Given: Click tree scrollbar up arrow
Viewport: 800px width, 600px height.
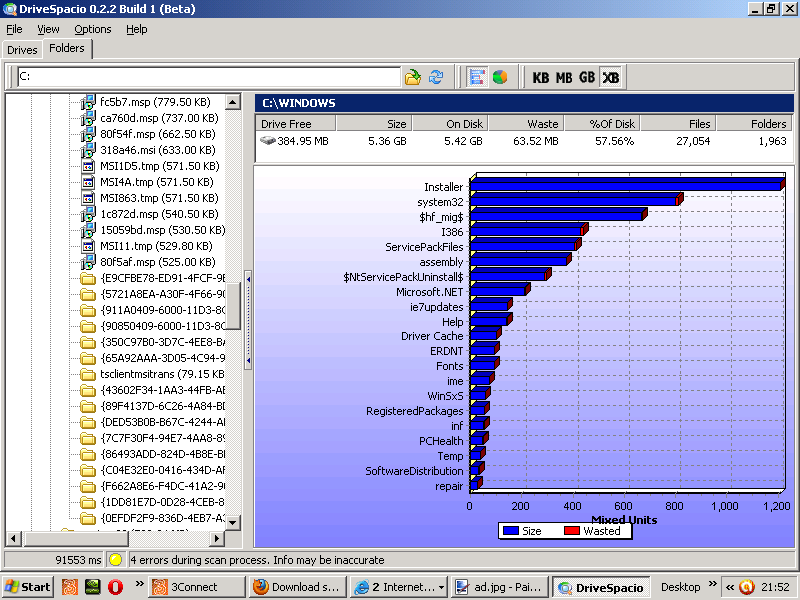Looking at the screenshot, I should pyautogui.click(x=233, y=102).
